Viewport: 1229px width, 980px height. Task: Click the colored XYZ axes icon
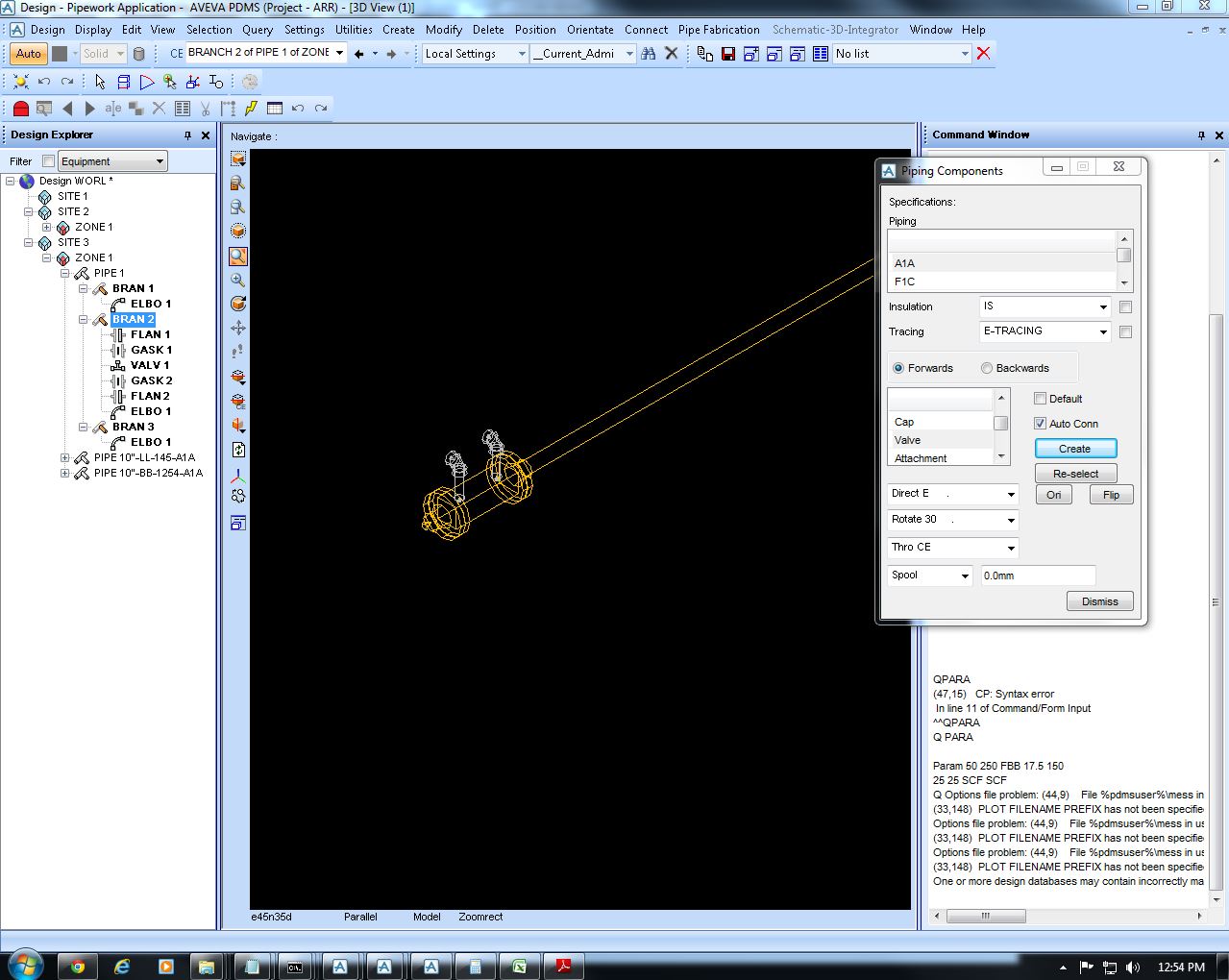click(x=238, y=476)
